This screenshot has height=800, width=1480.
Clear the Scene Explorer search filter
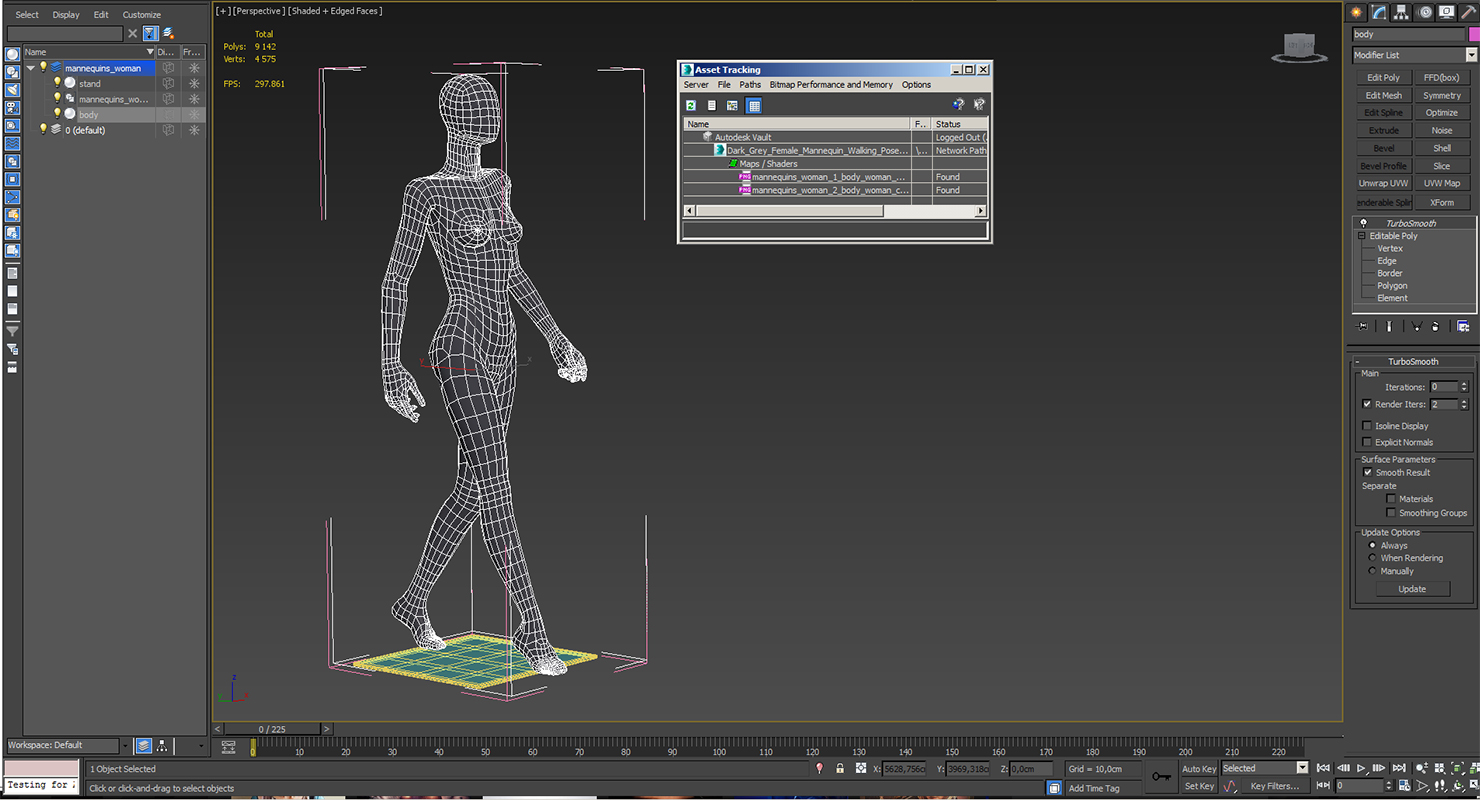click(x=132, y=33)
